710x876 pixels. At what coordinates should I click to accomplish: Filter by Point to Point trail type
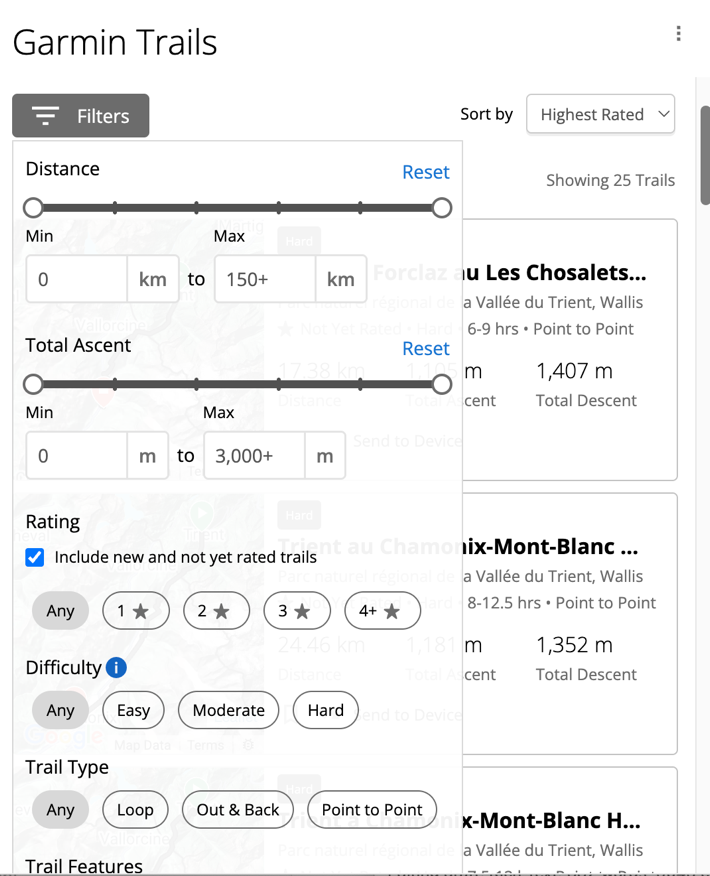[x=372, y=810]
